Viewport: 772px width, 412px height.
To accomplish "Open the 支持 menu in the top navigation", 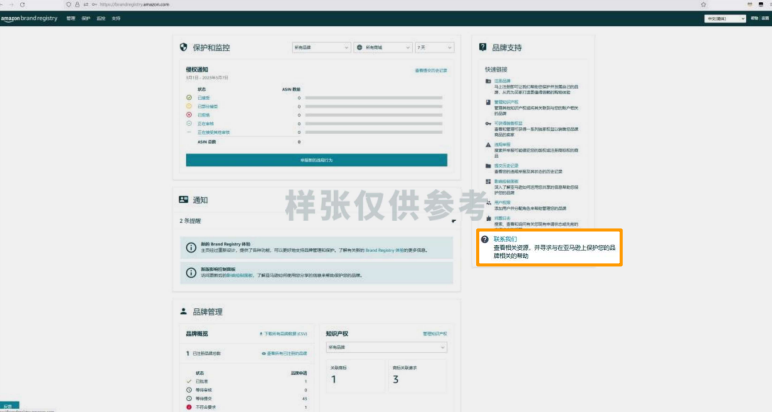I will (x=116, y=18).
